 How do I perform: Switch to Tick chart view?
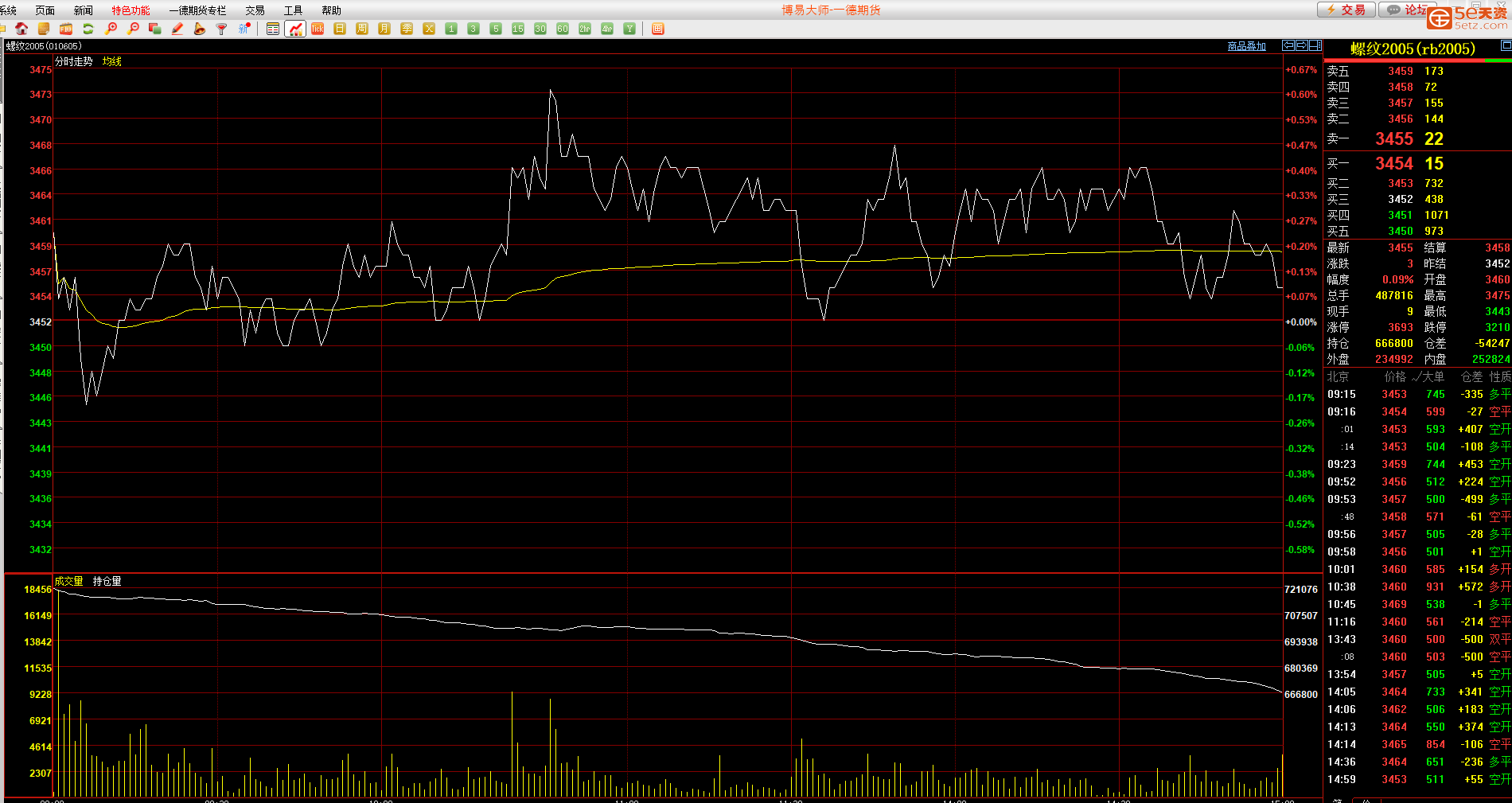coord(318,29)
